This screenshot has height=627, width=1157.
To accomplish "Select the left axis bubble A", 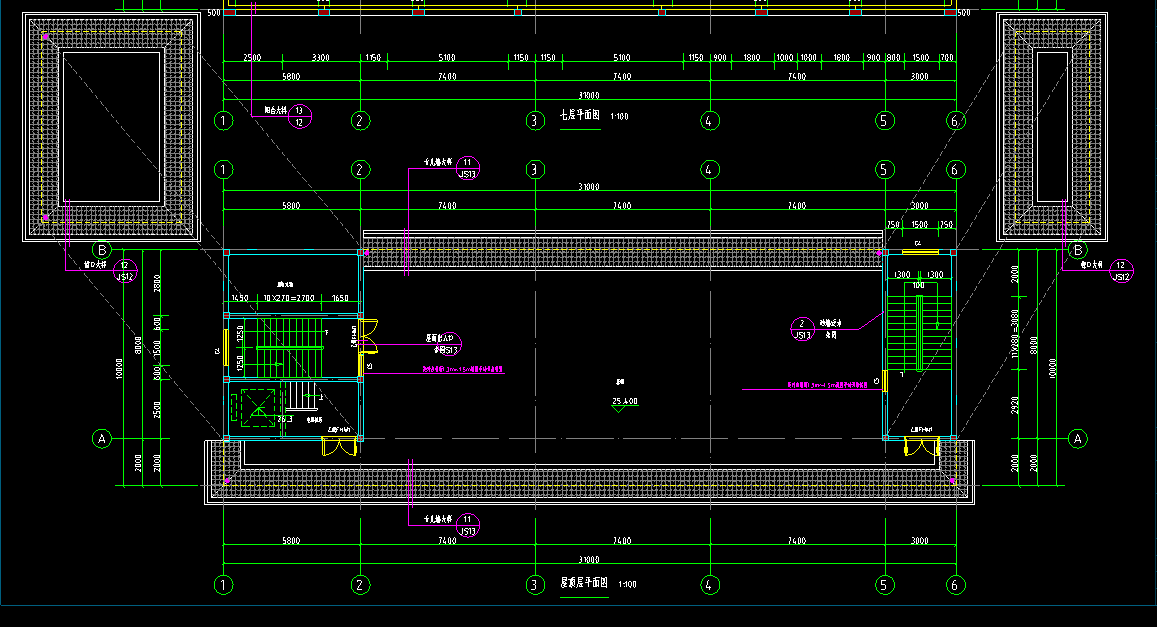I will pyautogui.click(x=101, y=438).
